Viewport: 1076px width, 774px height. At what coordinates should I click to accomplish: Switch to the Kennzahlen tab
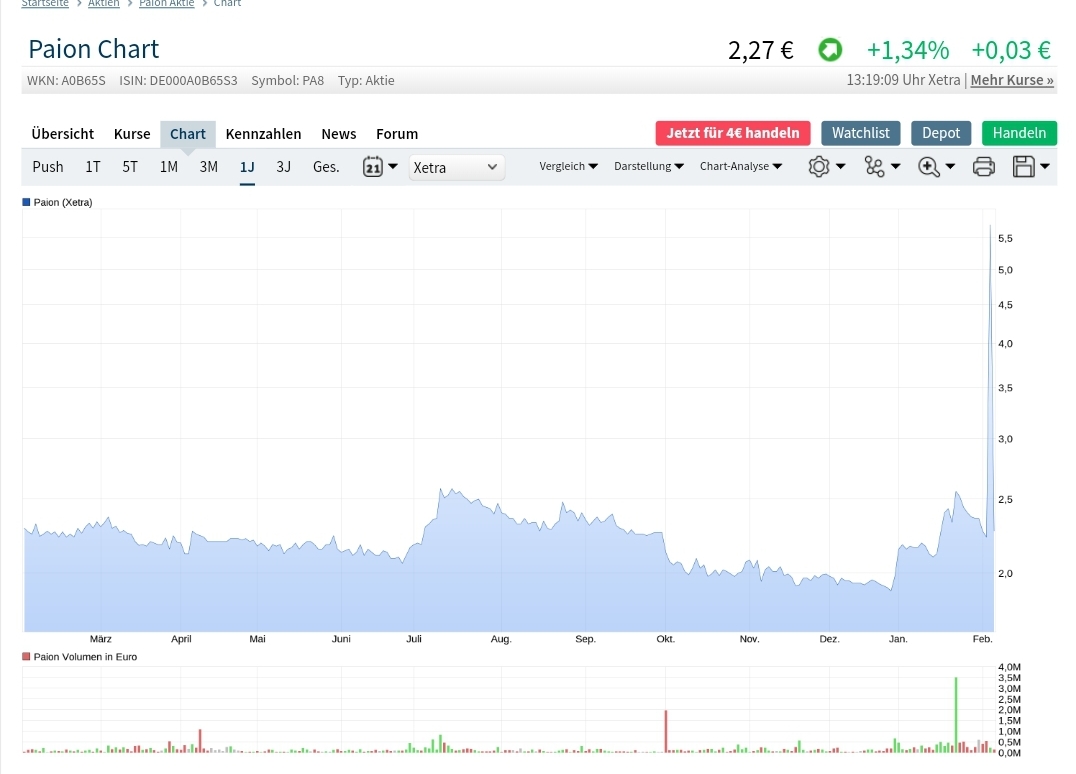pos(264,134)
